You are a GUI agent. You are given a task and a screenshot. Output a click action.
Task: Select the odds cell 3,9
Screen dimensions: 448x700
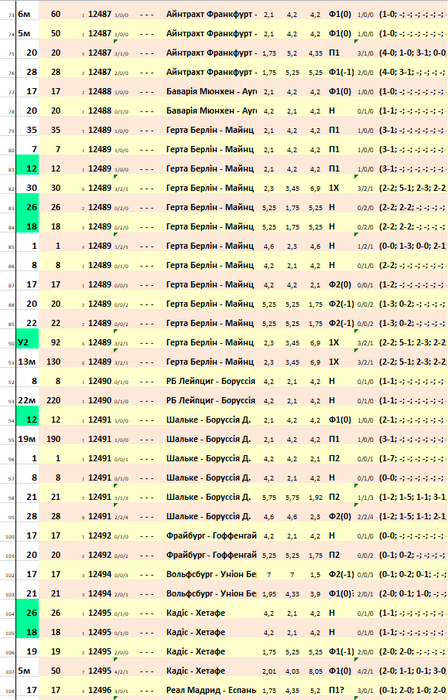tap(315, 594)
